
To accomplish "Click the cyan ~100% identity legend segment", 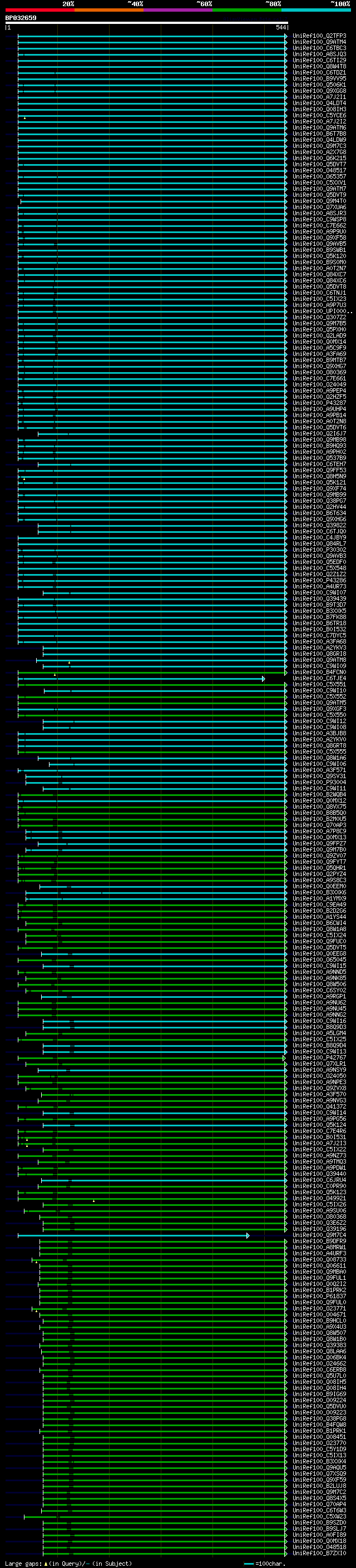I will point(316,10).
